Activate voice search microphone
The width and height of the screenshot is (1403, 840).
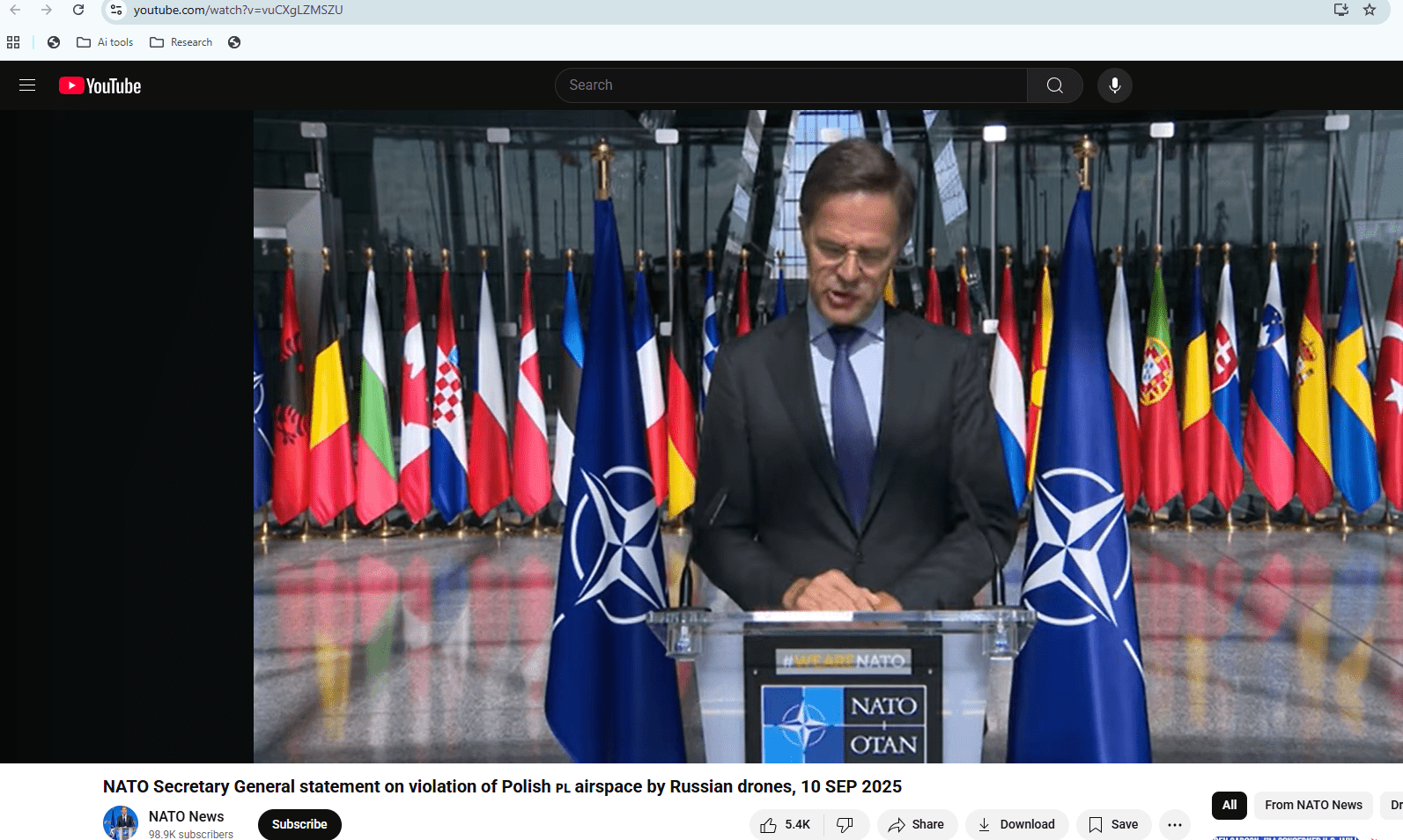point(1114,85)
